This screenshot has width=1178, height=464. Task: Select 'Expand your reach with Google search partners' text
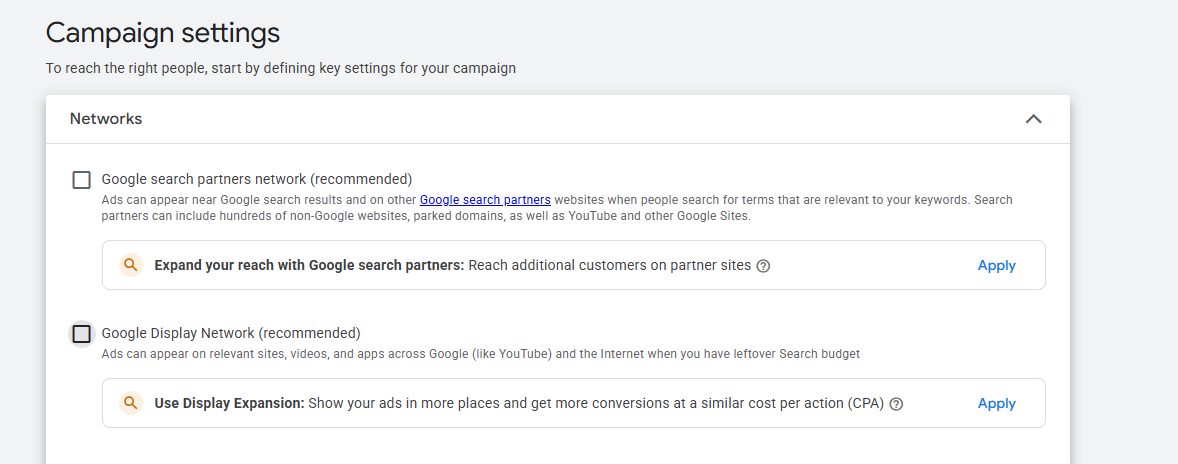pos(309,265)
